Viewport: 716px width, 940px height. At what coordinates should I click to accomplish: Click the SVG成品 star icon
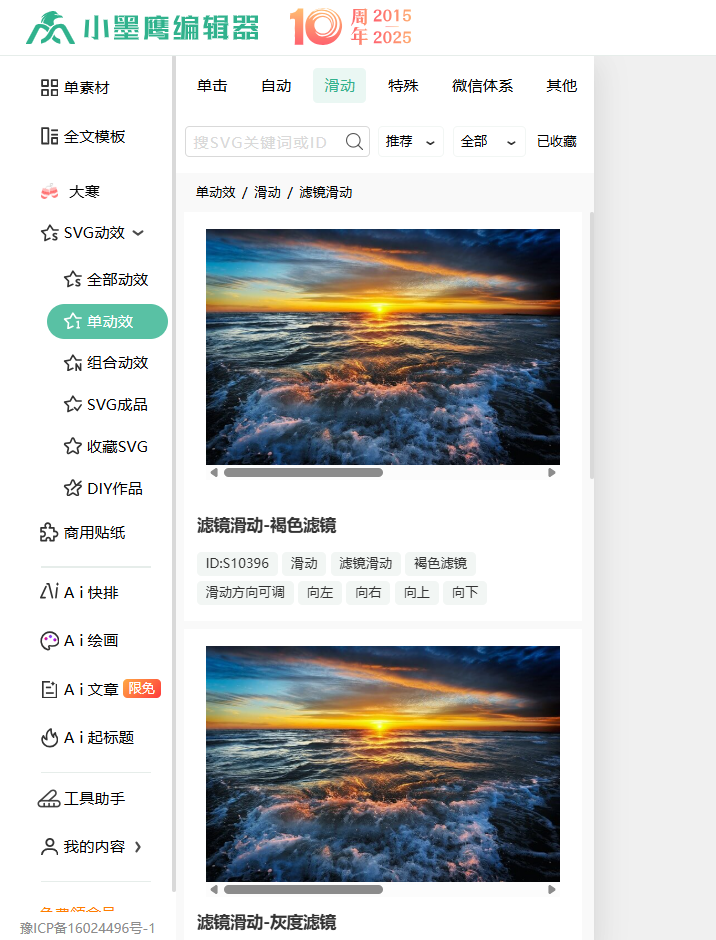coord(73,405)
